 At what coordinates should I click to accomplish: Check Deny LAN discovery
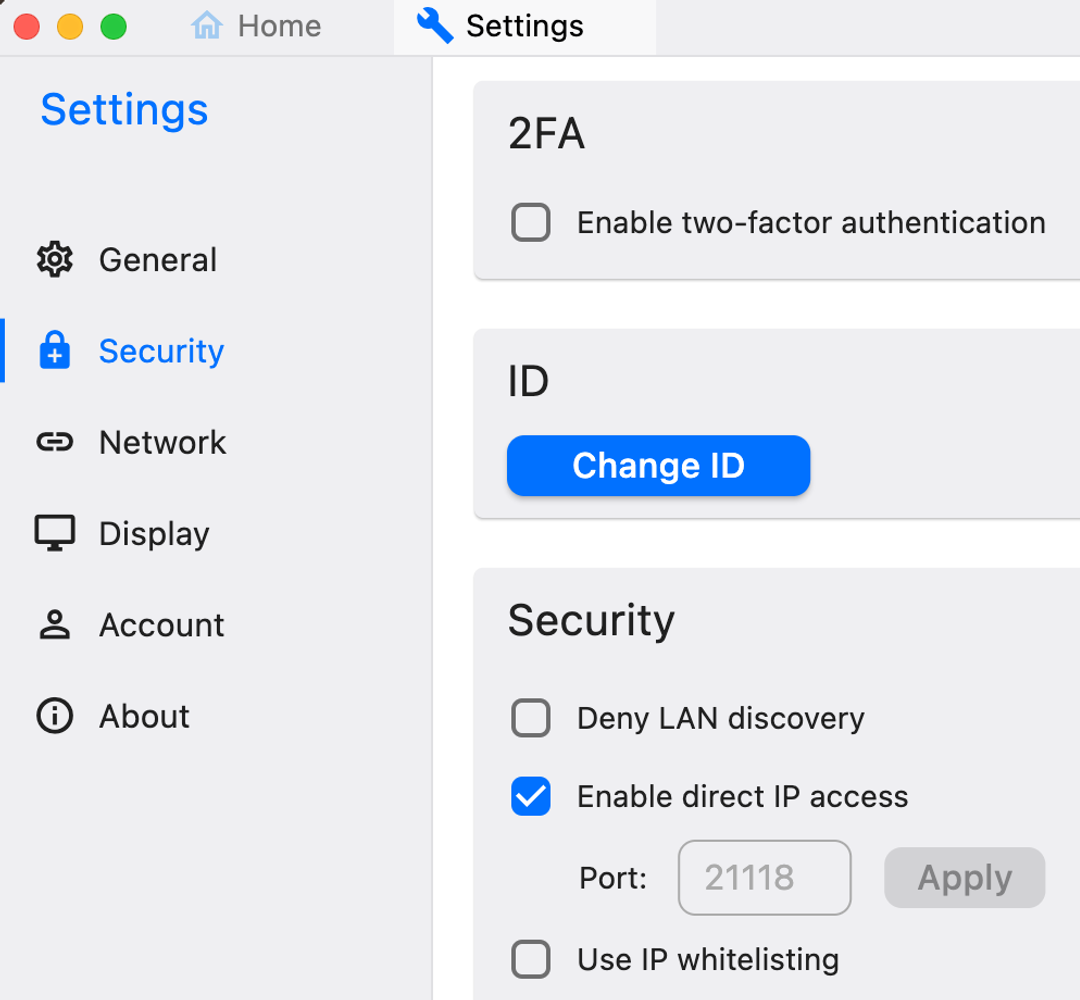click(x=530, y=717)
